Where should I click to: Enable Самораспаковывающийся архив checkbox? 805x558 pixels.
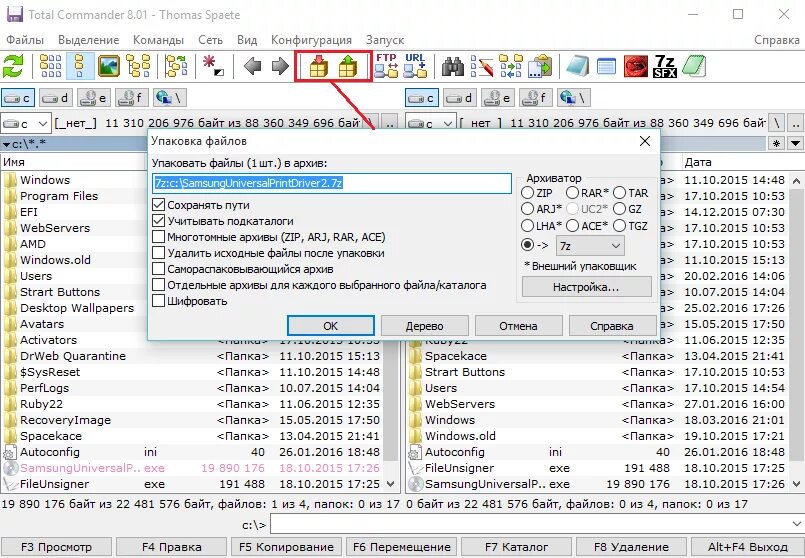pyautogui.click(x=159, y=269)
